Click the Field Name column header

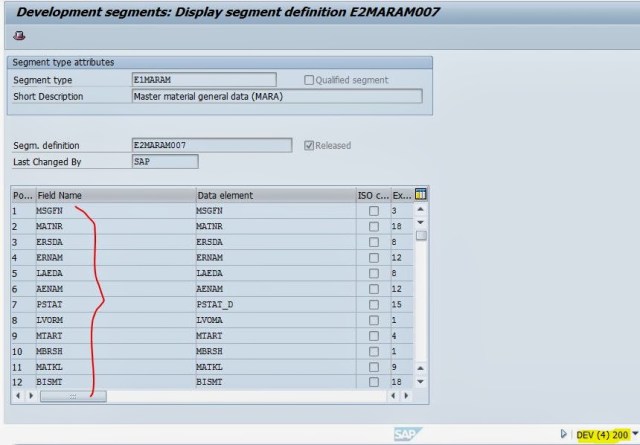(116, 195)
